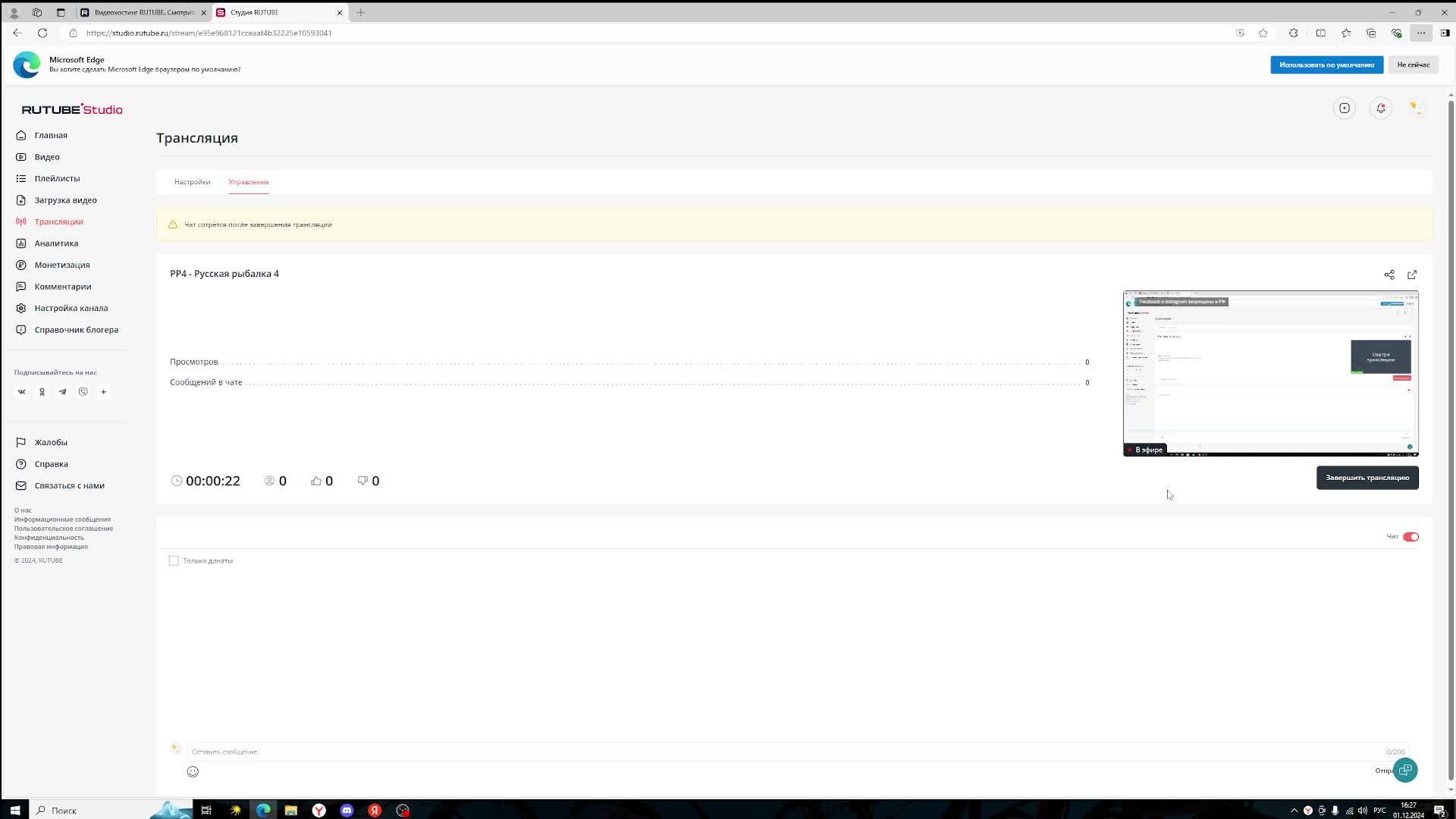Switch to the Настройки tab
Viewport: 1456px width, 819px height.
pyautogui.click(x=192, y=182)
